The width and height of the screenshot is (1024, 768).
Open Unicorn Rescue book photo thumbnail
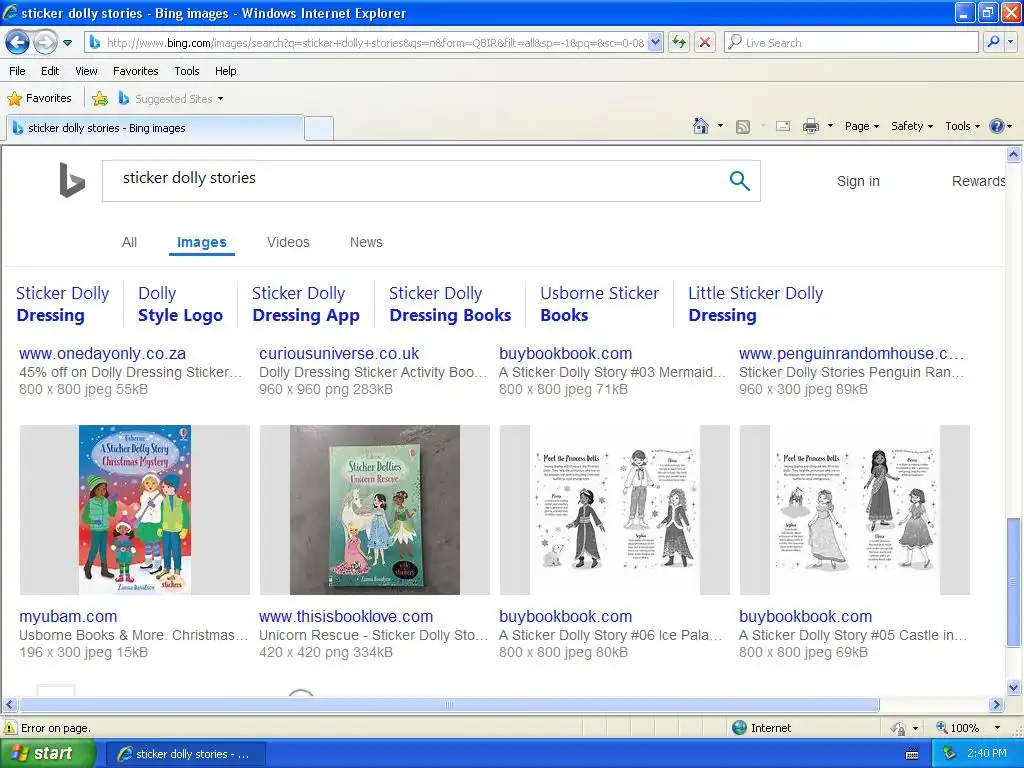point(374,509)
